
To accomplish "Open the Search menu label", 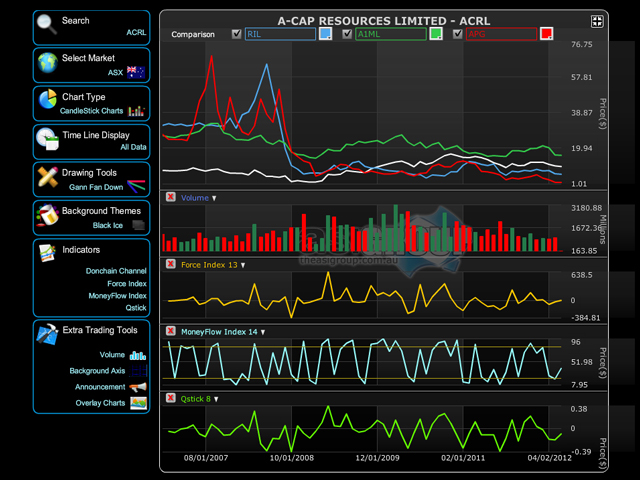I will tap(76, 20).
